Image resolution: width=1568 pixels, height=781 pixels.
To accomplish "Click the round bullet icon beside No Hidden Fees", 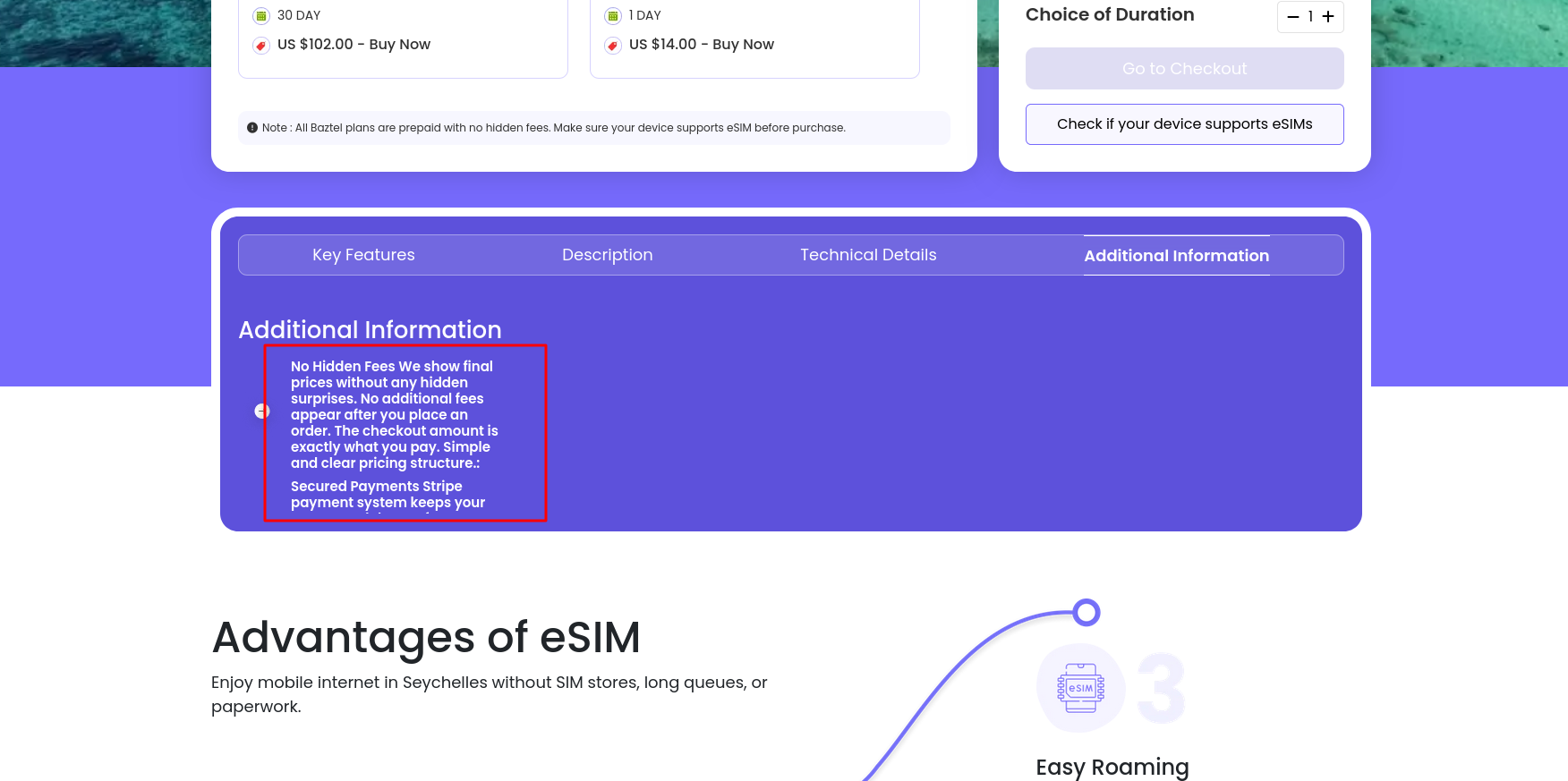I will pos(261,411).
